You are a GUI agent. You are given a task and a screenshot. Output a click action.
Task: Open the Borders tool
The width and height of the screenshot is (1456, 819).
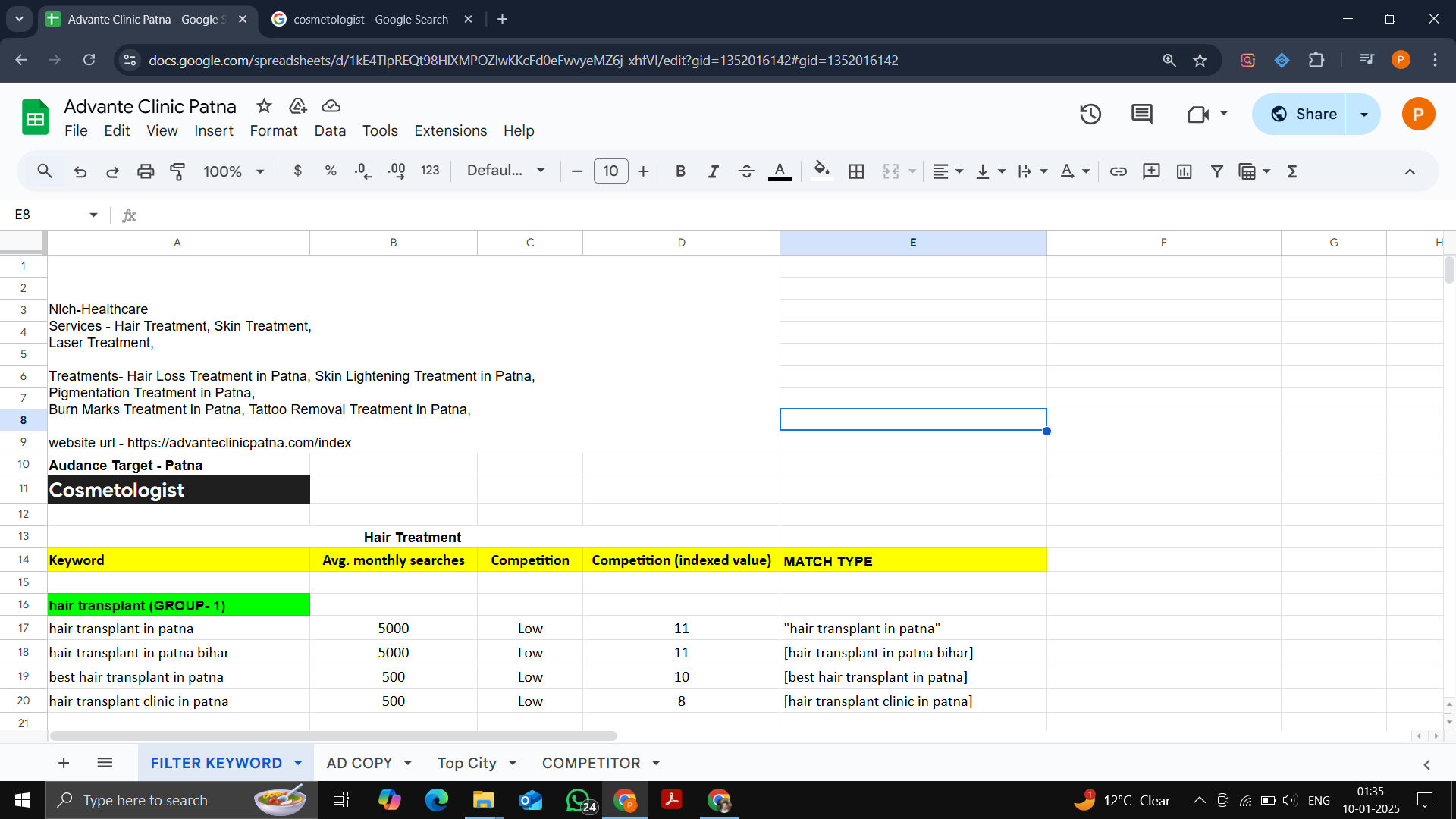[856, 171]
